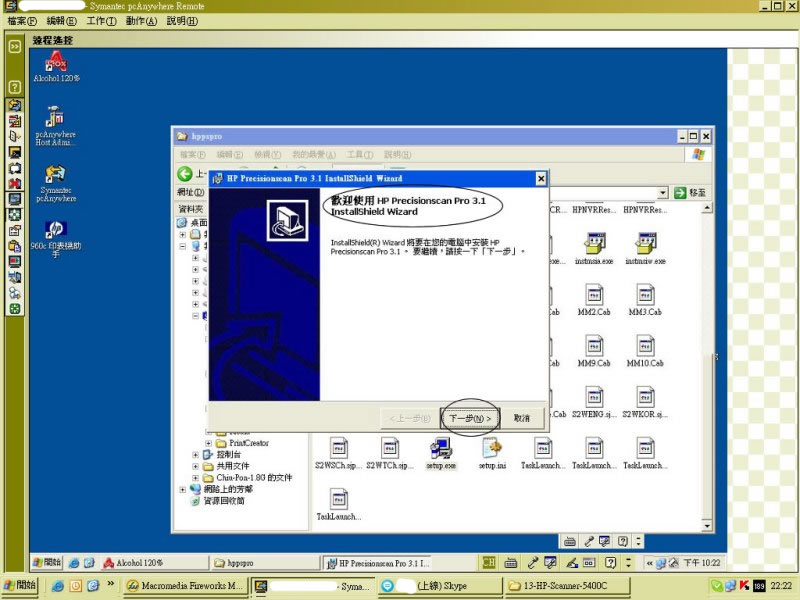
Task: Select the MM2.Cab file
Action: tap(594, 300)
